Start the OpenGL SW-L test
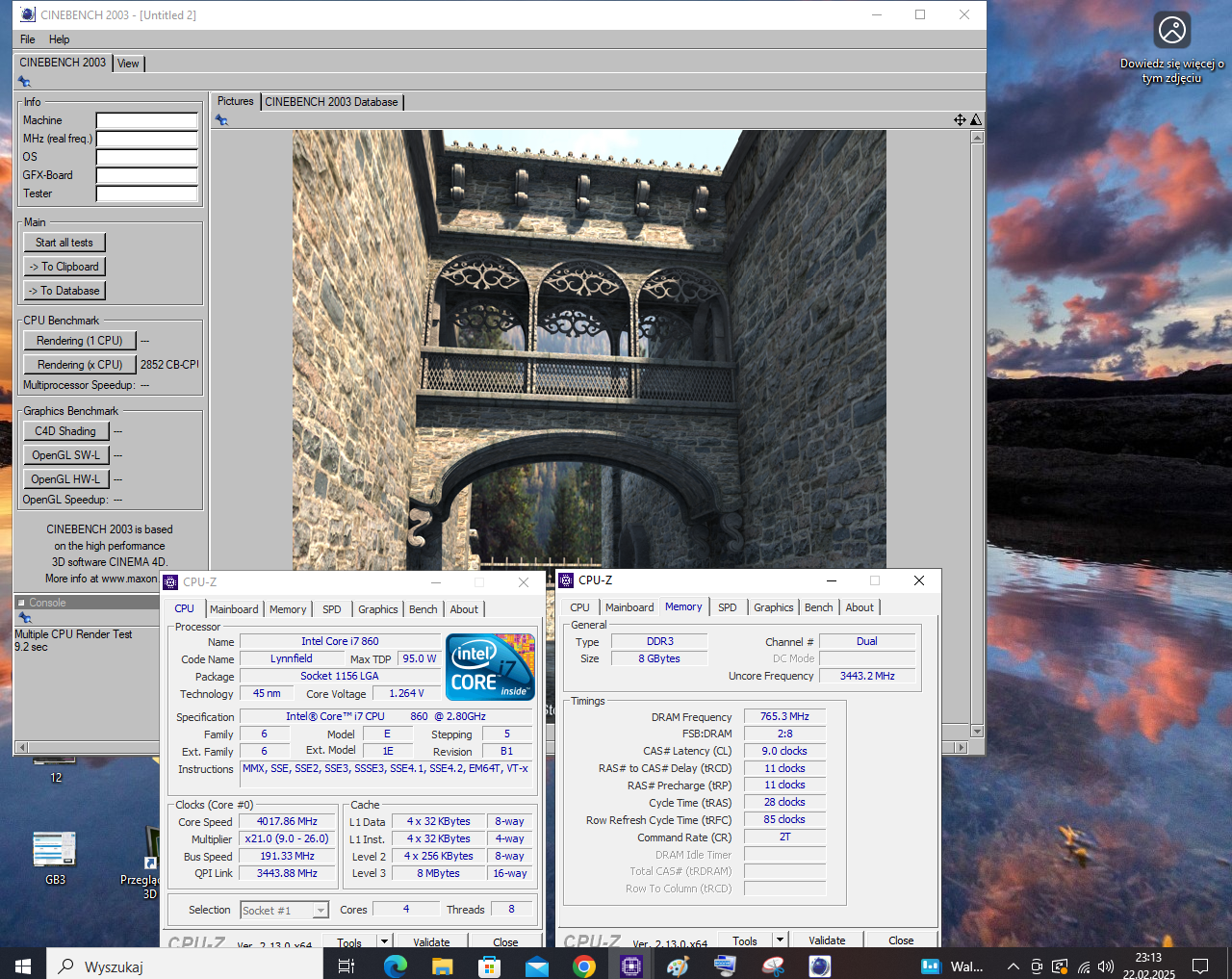 65,455
